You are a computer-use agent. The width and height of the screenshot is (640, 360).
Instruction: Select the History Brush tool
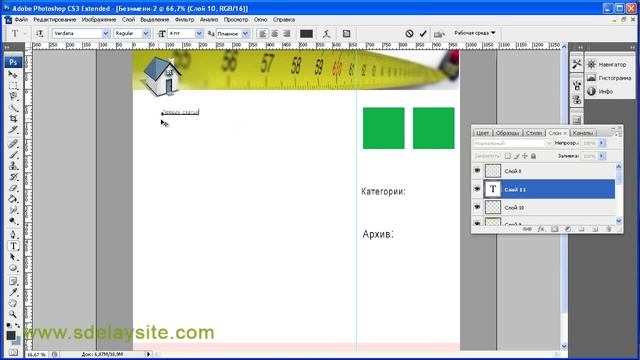[13, 177]
